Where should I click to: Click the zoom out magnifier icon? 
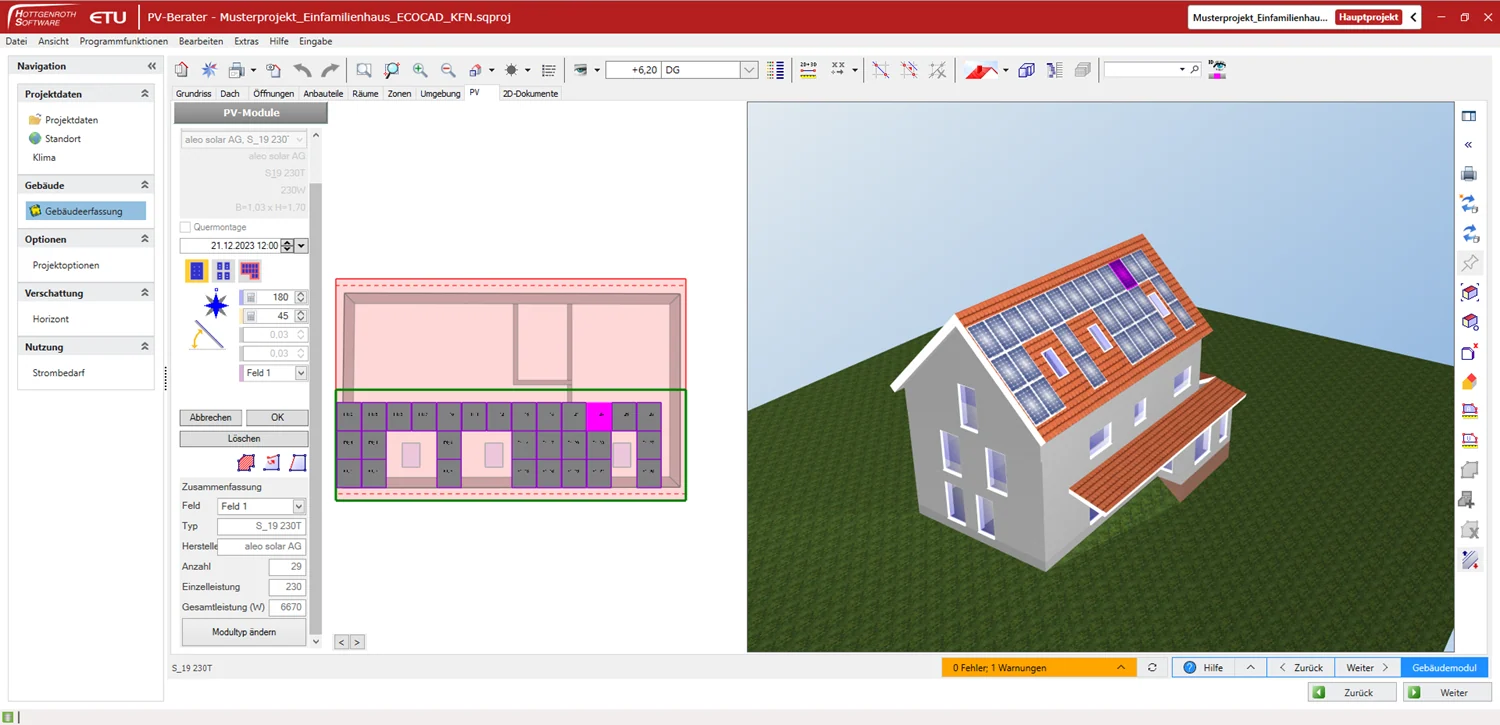click(x=448, y=70)
